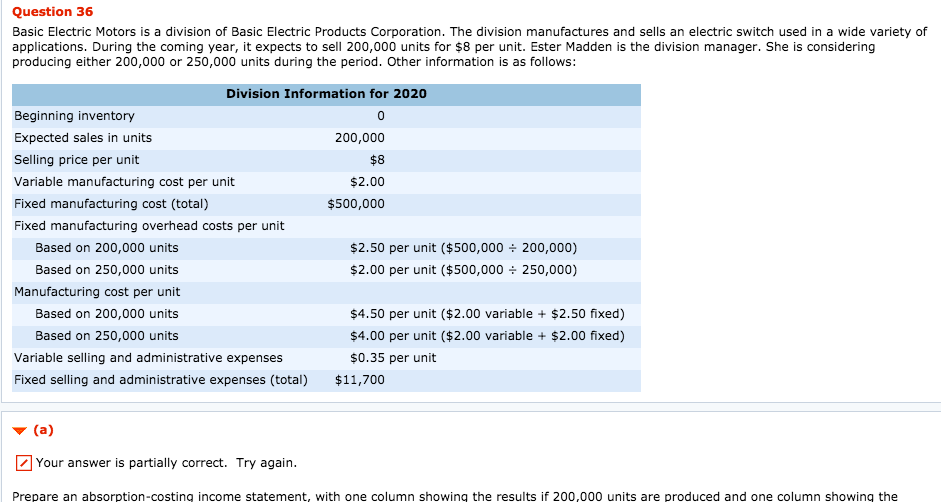
Task: Click $2.00 per unit ($500,000 ÷ 250,000) value
Action: pyautogui.click(x=463, y=270)
